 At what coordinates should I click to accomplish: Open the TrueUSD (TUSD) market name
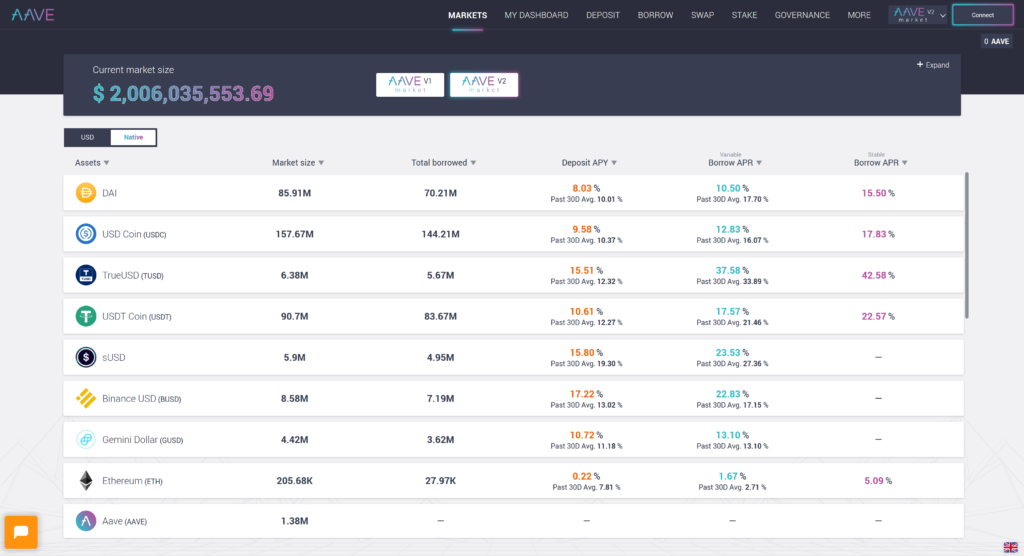[x=133, y=275]
